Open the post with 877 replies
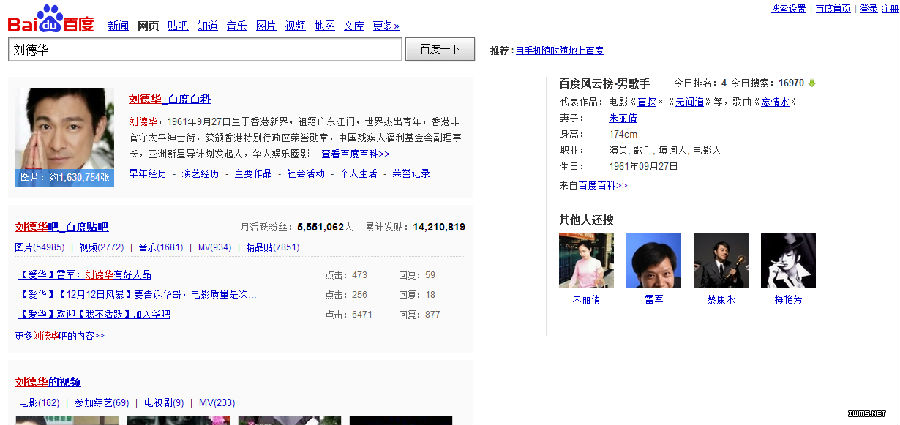Viewport: 900px width, 425px height. pos(94,315)
